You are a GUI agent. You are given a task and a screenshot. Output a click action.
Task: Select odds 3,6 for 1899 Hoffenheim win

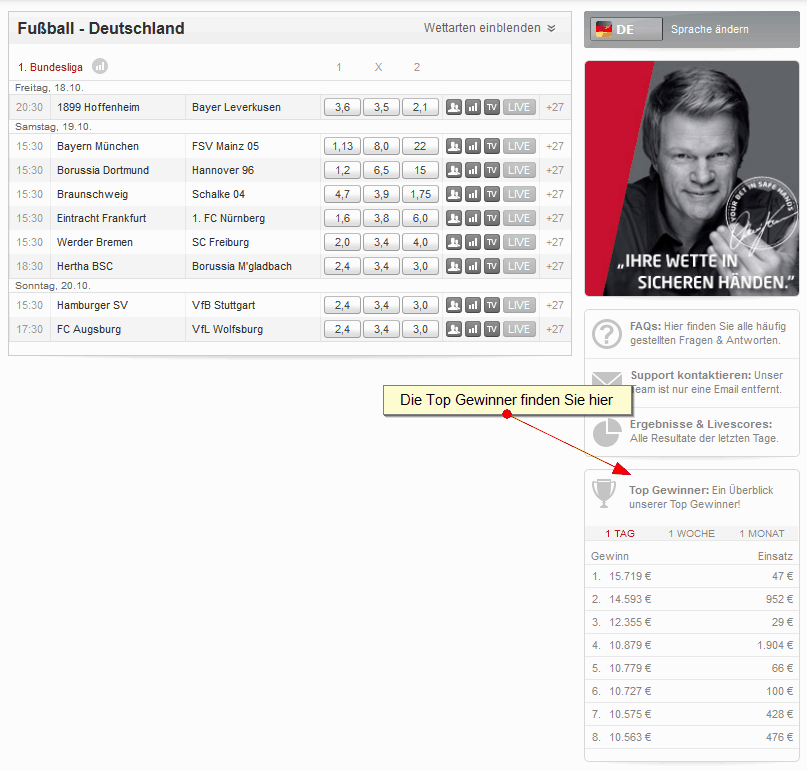pyautogui.click(x=342, y=107)
